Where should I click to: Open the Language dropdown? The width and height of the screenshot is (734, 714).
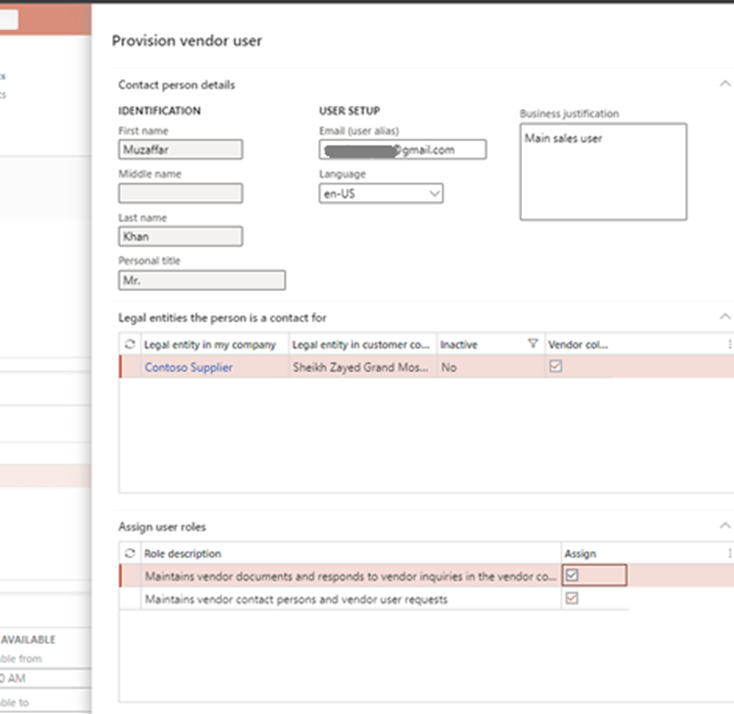tap(434, 193)
